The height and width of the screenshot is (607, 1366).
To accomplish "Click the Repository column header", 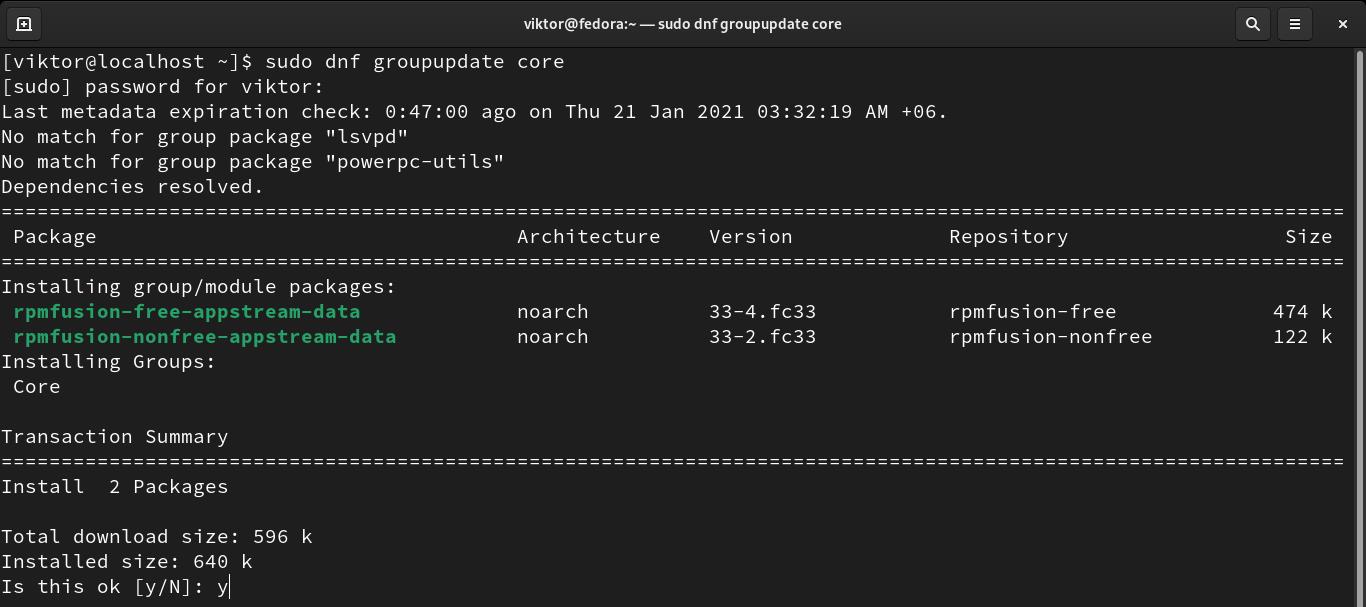I will tap(1008, 237).
